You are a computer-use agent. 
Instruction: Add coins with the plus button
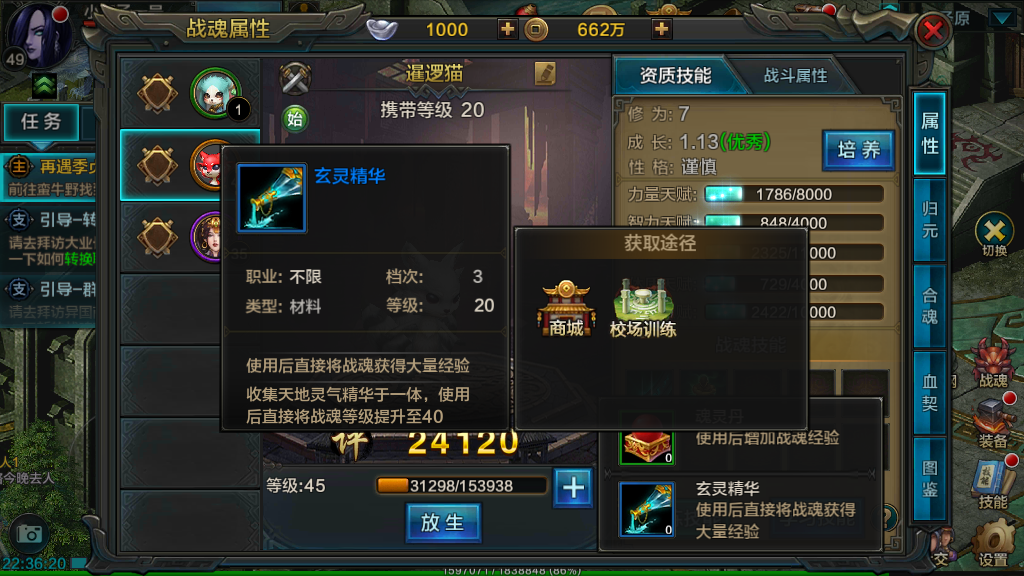coord(661,29)
